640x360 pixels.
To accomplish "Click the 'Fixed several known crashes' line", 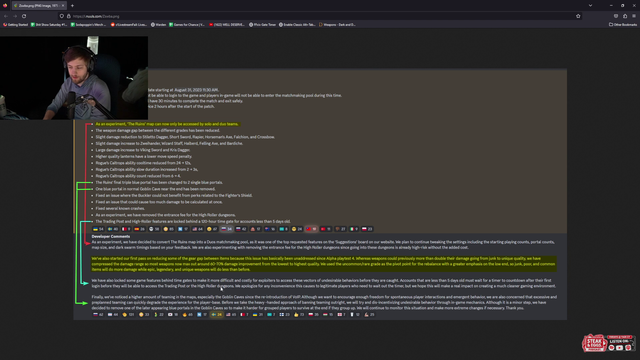I will tap(120, 208).
